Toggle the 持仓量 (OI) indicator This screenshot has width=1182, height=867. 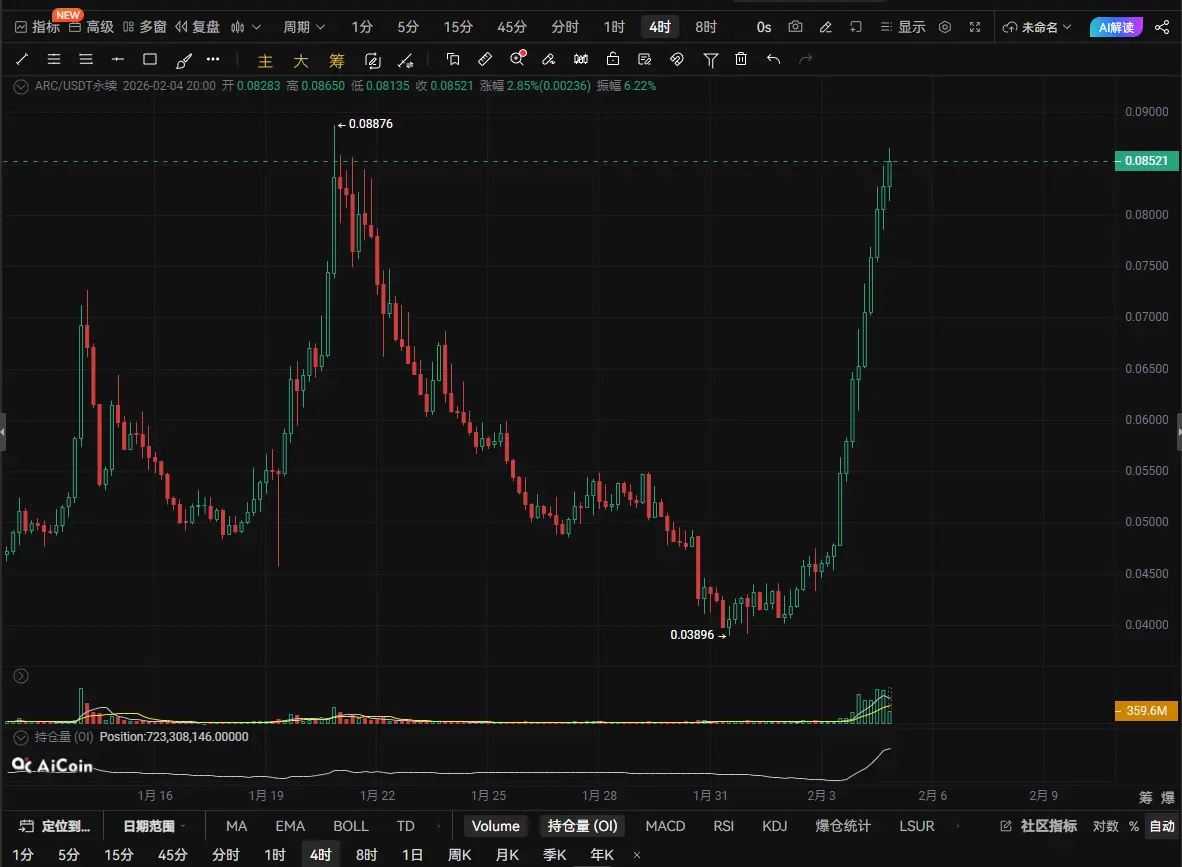pyautogui.click(x=582, y=826)
